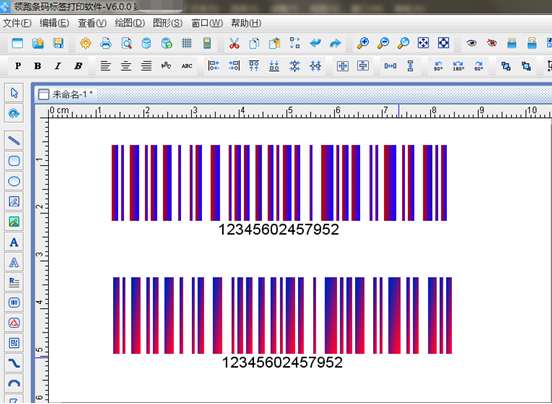552x404 pixels.
Task: Open the 帮助(H) menu
Action: coord(246,23)
